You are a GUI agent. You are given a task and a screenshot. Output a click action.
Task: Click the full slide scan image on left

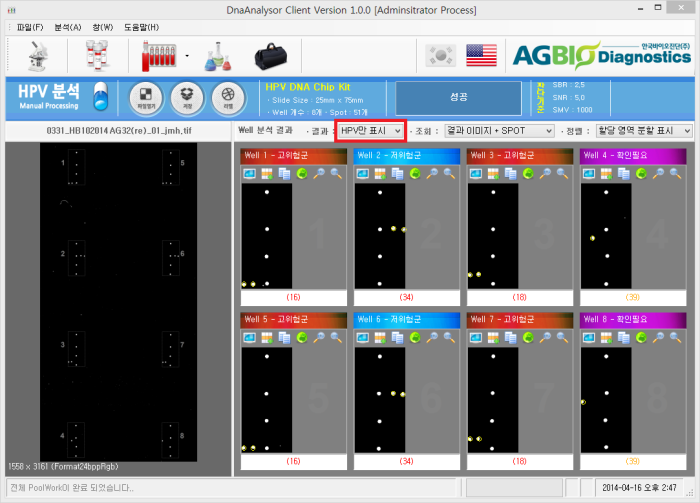(118, 302)
